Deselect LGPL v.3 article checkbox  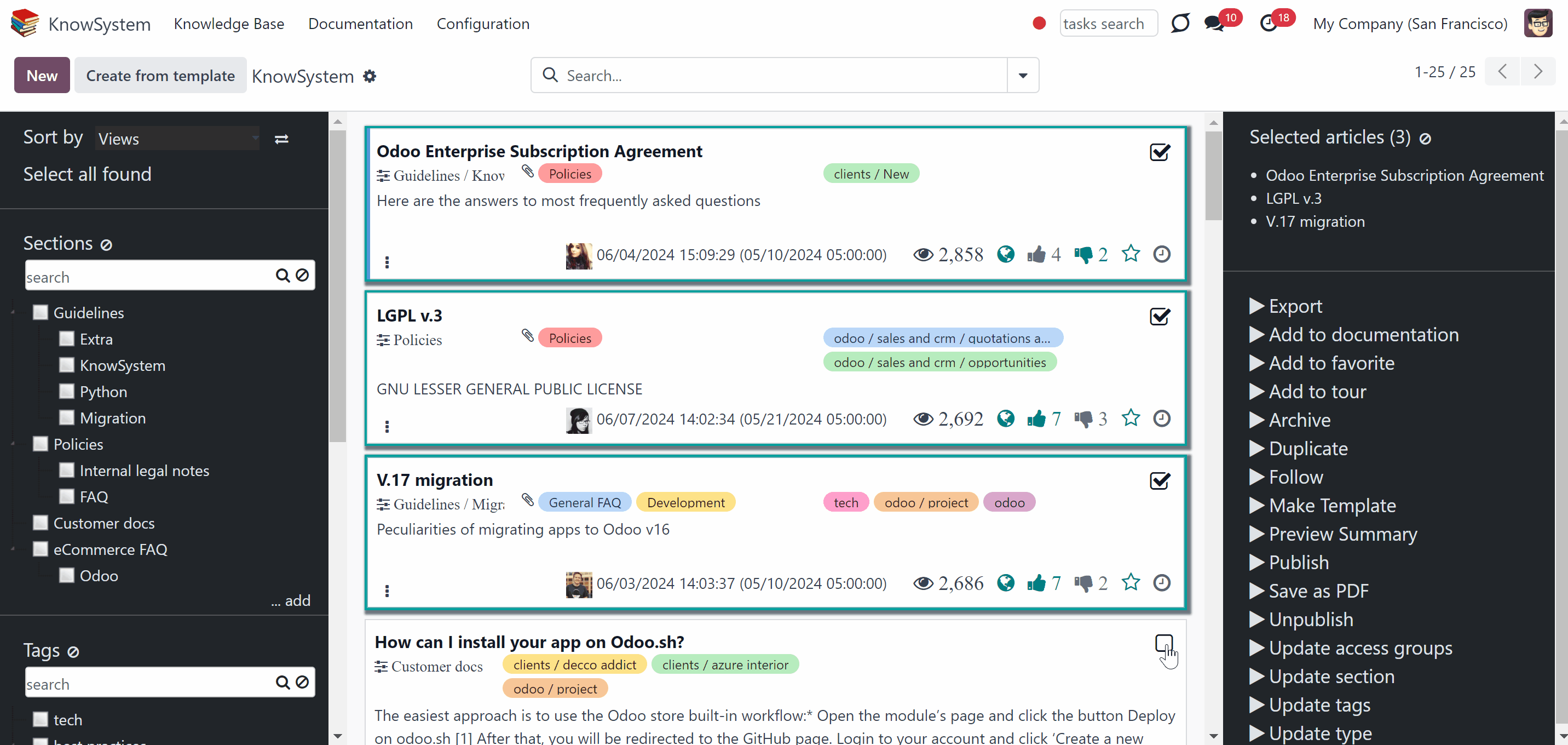pos(1160,316)
